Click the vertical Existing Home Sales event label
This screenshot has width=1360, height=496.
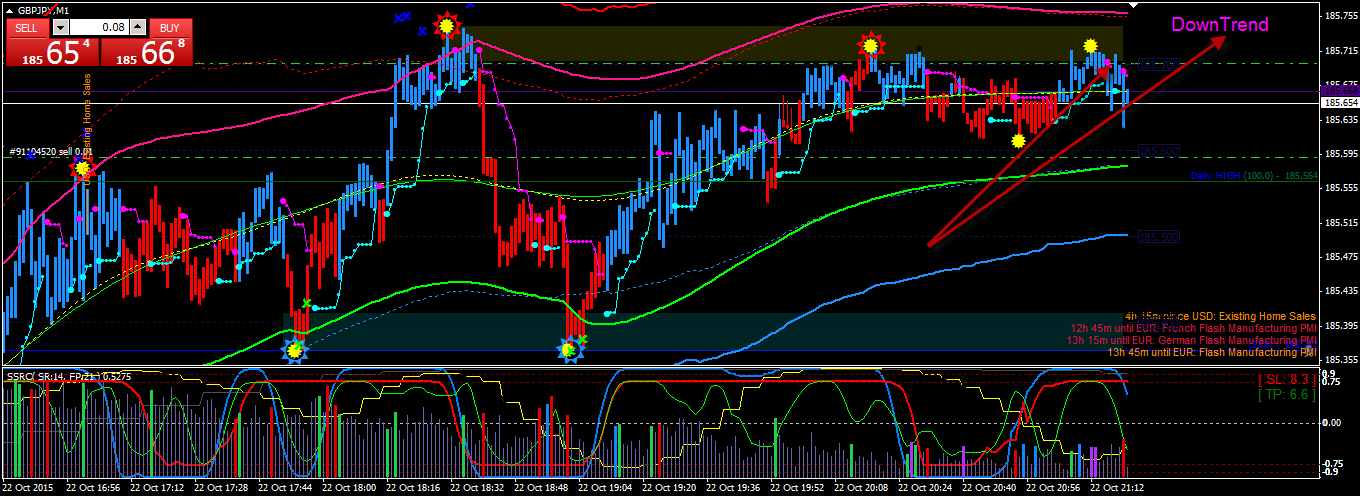[87, 130]
